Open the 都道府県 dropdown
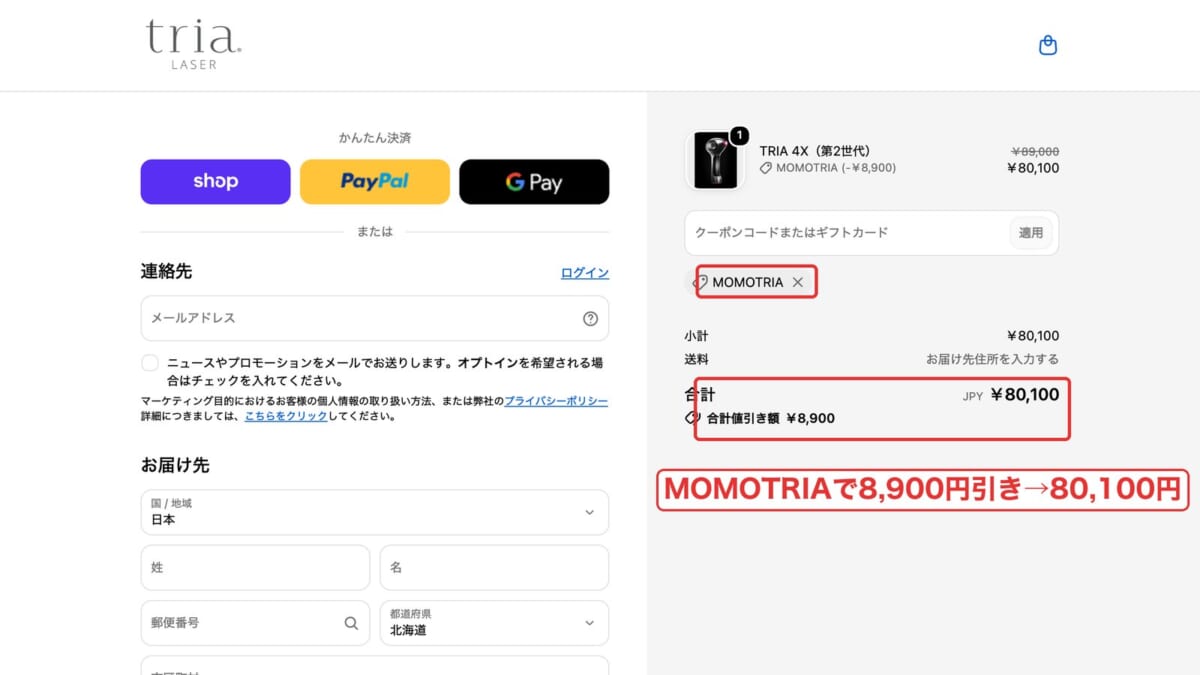 (x=494, y=622)
